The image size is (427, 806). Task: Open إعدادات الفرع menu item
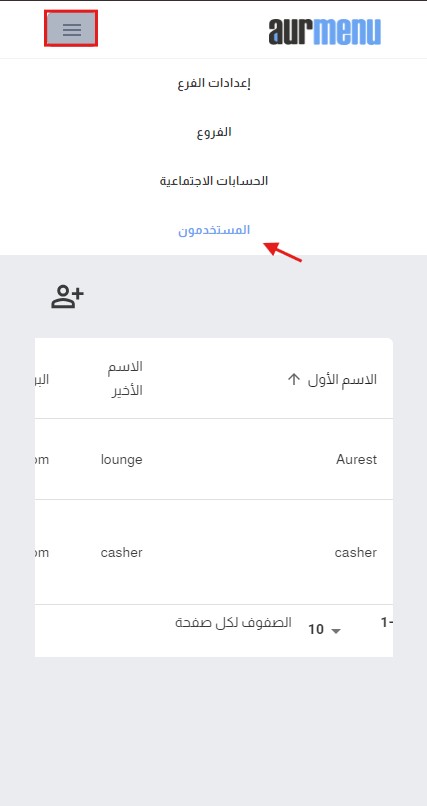[214, 83]
